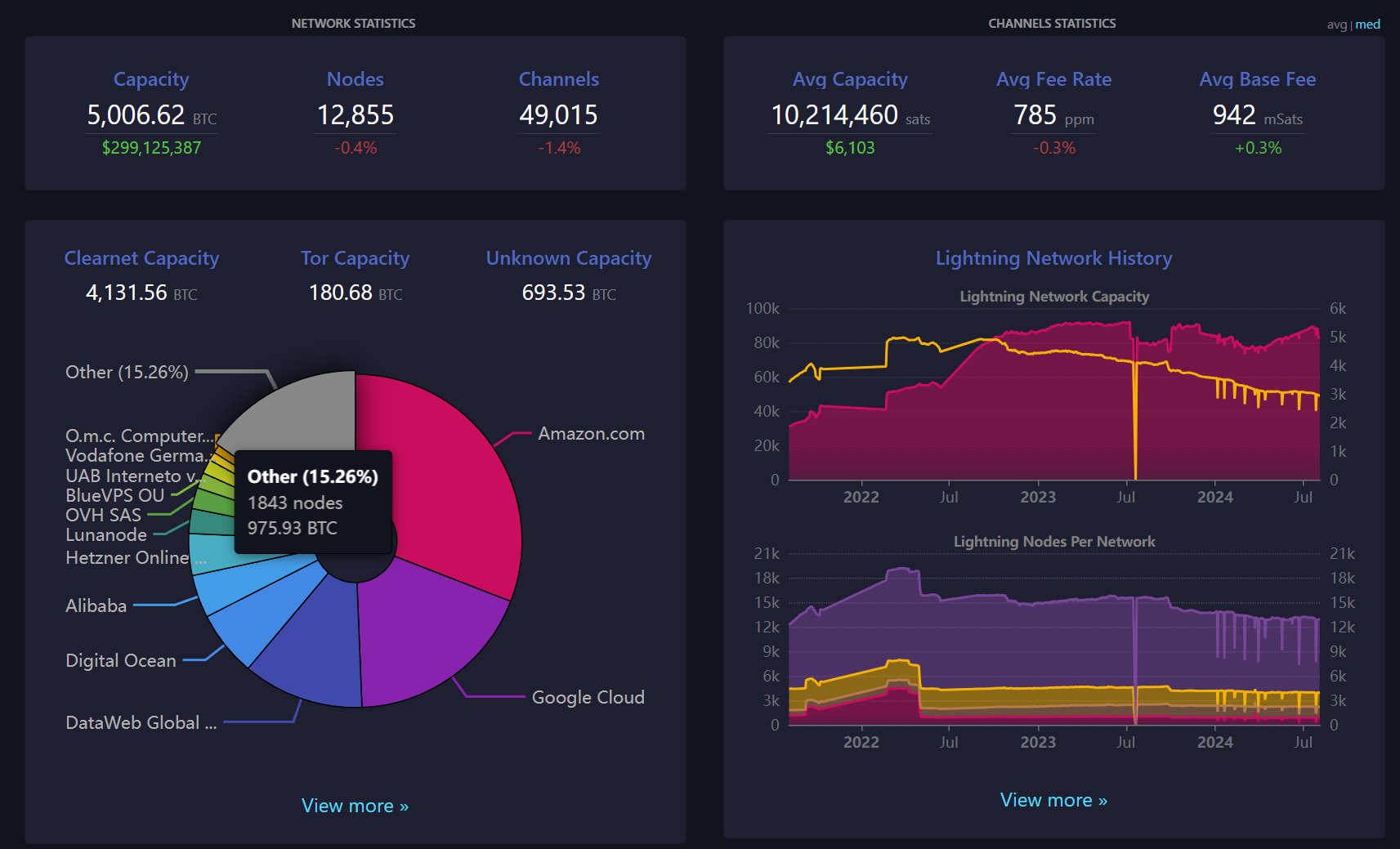Switch channel statistics to avg
Screen dimensions: 1400x849
1336,25
